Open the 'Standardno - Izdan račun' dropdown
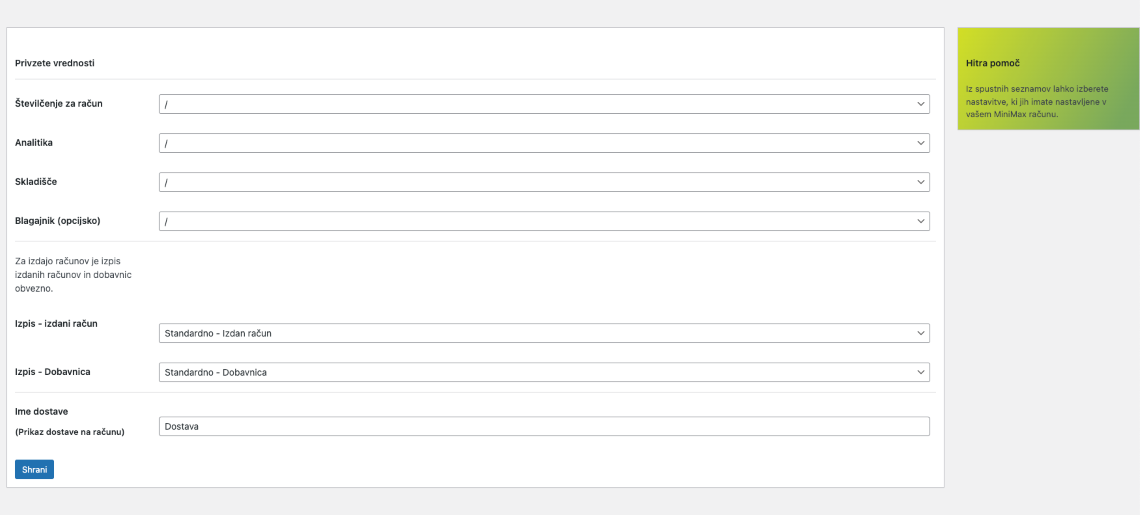Screen dimensions: 1140x515 pyautogui.click(x=544, y=333)
